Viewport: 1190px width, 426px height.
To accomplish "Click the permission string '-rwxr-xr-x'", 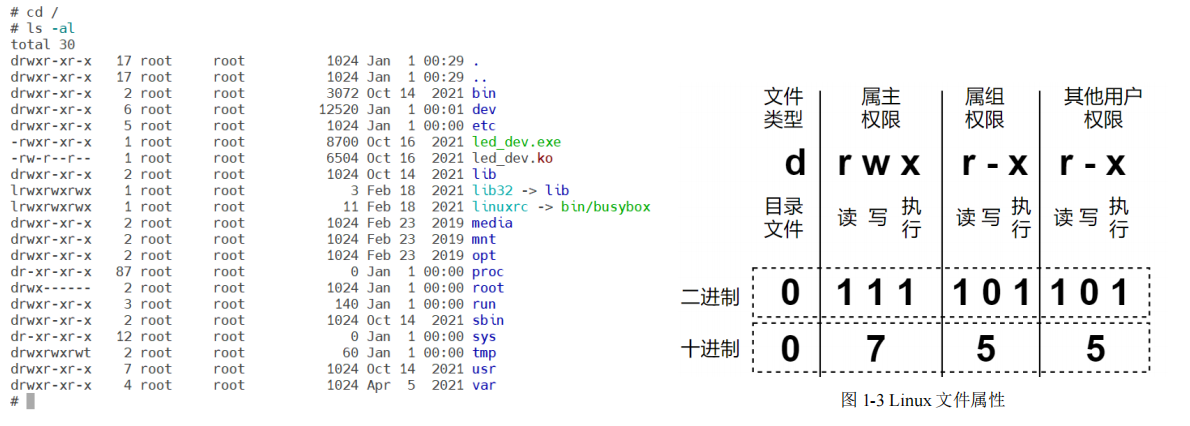I will pyautogui.click(x=51, y=142).
